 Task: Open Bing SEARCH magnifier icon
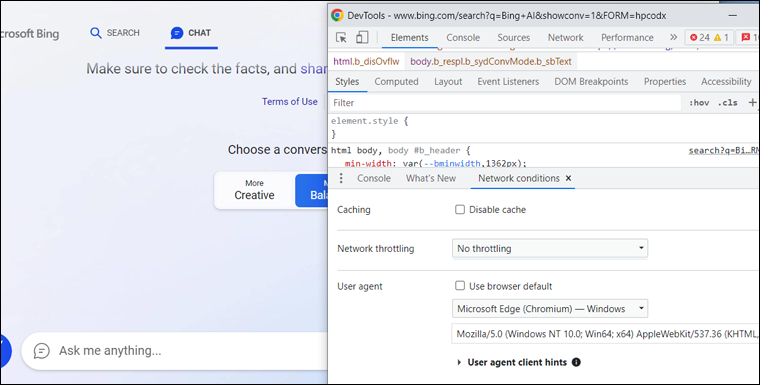[x=96, y=33]
